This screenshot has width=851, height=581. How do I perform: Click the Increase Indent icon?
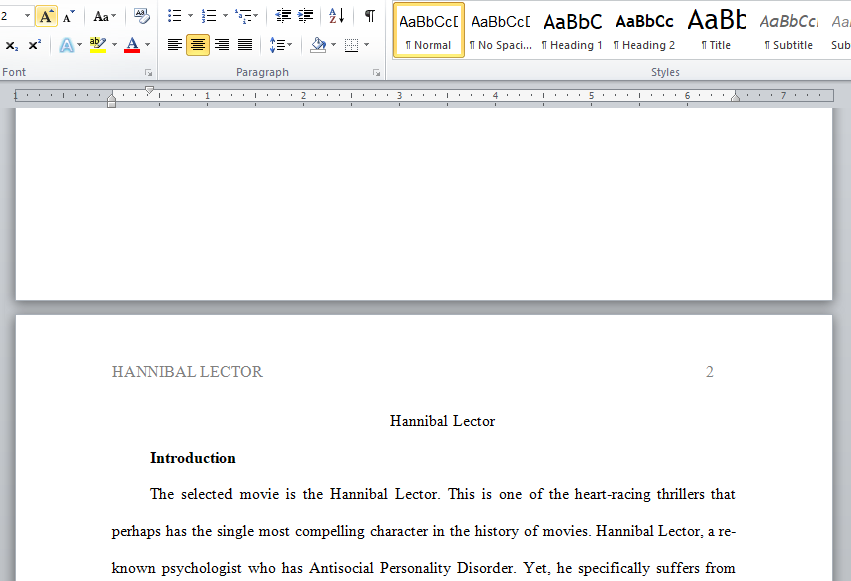point(306,16)
